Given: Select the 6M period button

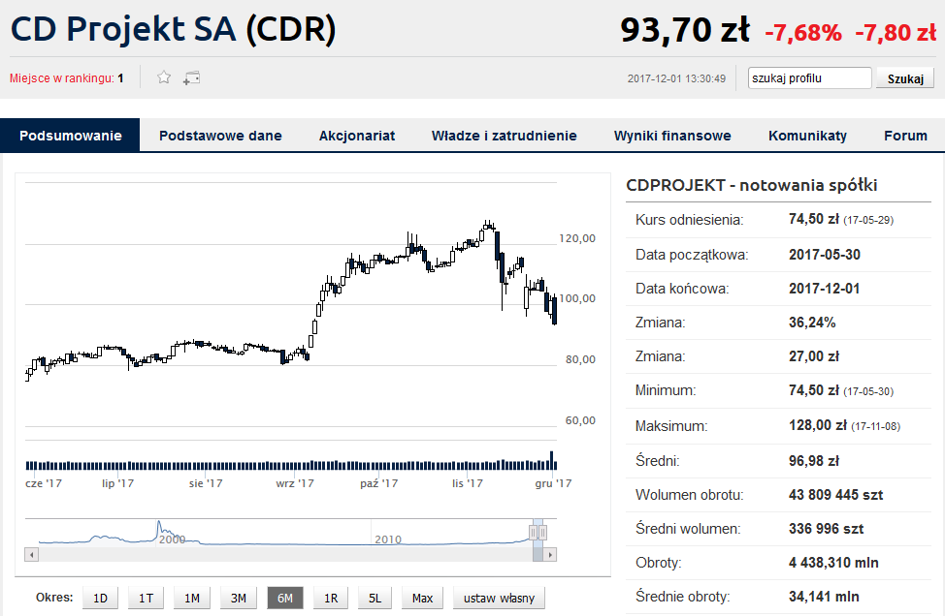Looking at the screenshot, I should pyautogui.click(x=285, y=598).
